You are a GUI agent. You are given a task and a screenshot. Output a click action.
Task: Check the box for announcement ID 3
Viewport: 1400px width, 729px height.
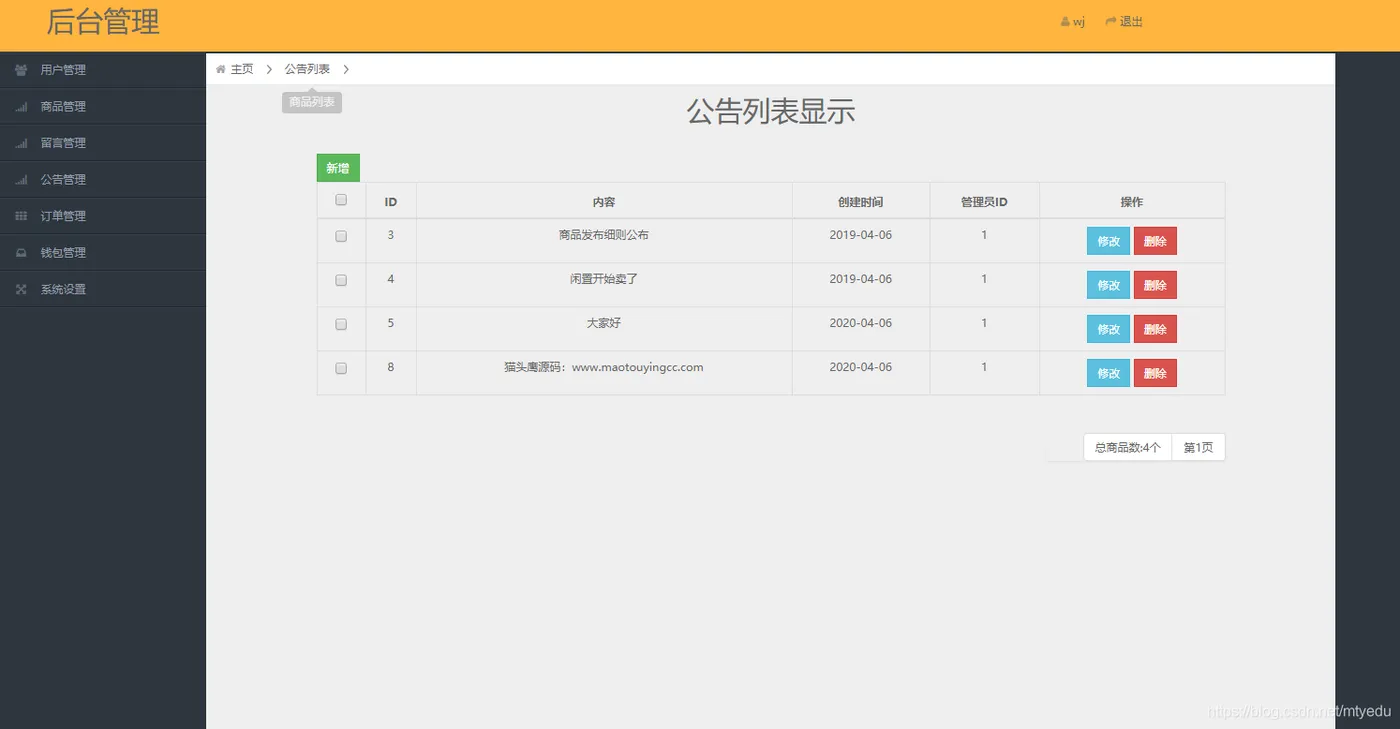341,236
